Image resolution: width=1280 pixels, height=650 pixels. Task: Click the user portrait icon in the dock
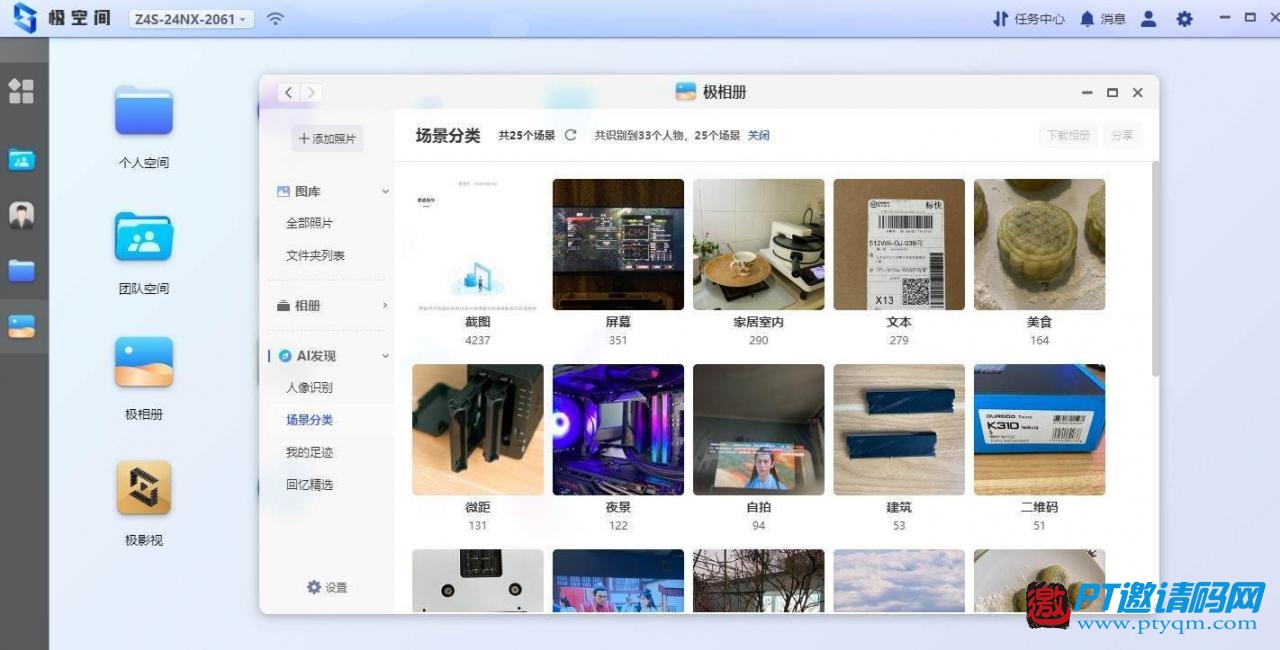pyautogui.click(x=21, y=214)
